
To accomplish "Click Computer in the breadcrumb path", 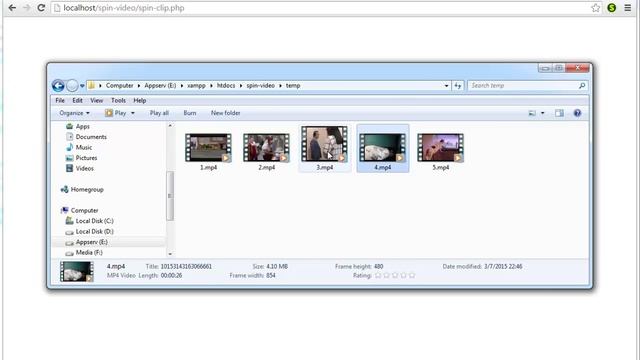I will point(120,86).
